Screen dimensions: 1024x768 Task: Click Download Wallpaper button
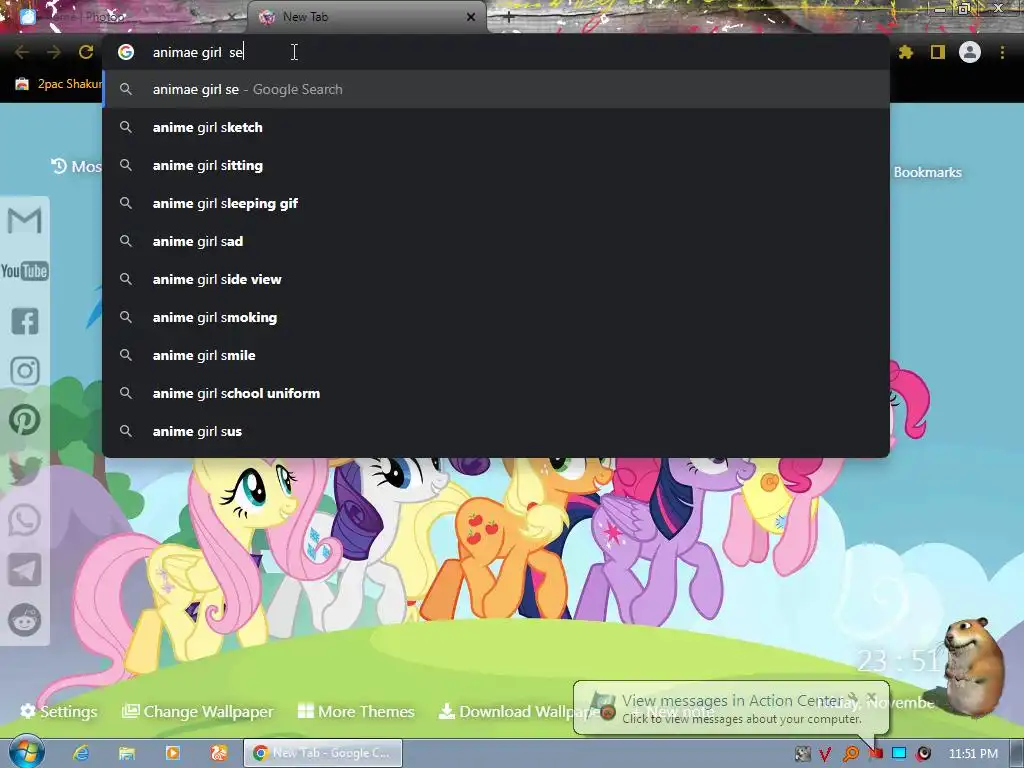[519, 711]
